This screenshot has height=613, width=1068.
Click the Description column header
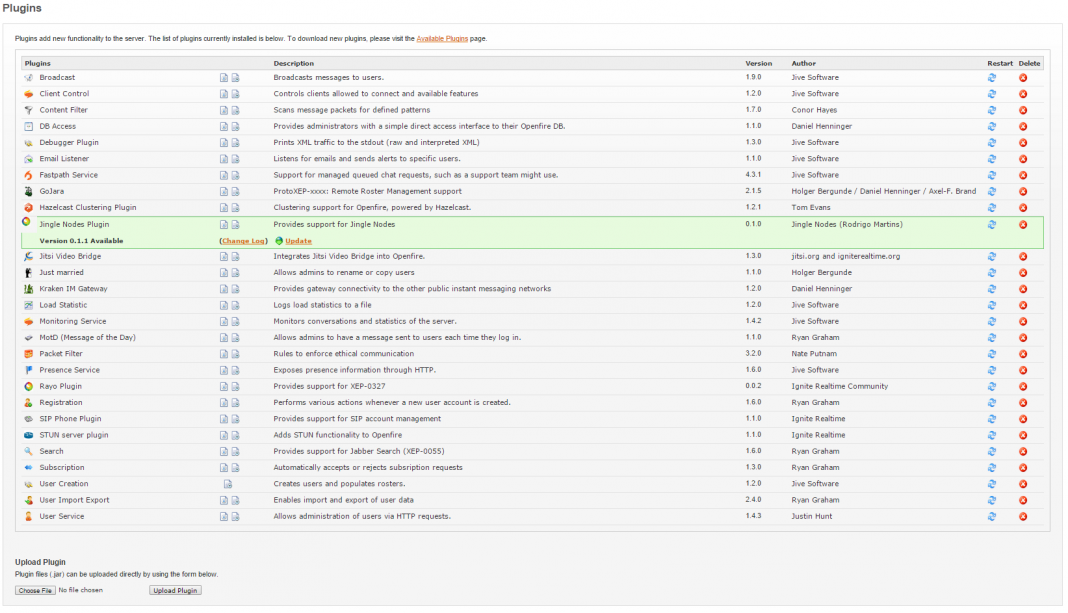pos(294,63)
